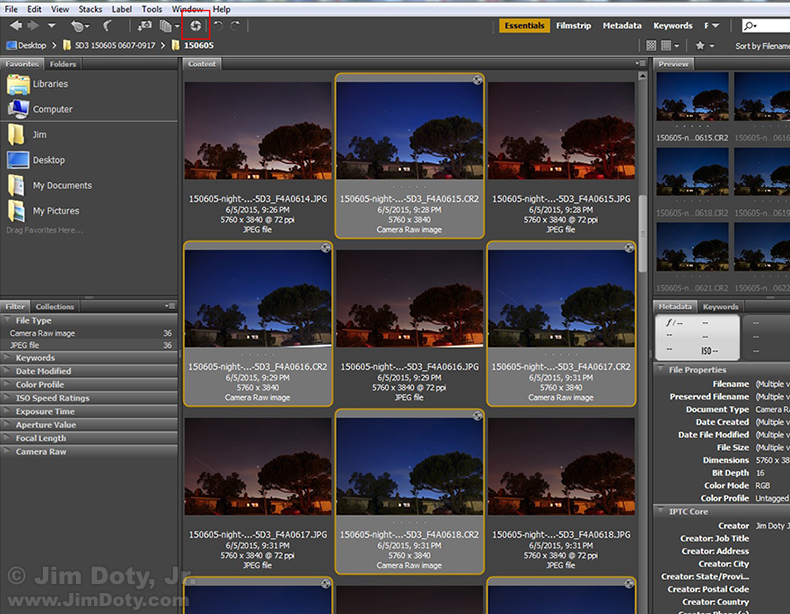Collapse the File Properties metadata section
790x614 pixels.
[661, 369]
